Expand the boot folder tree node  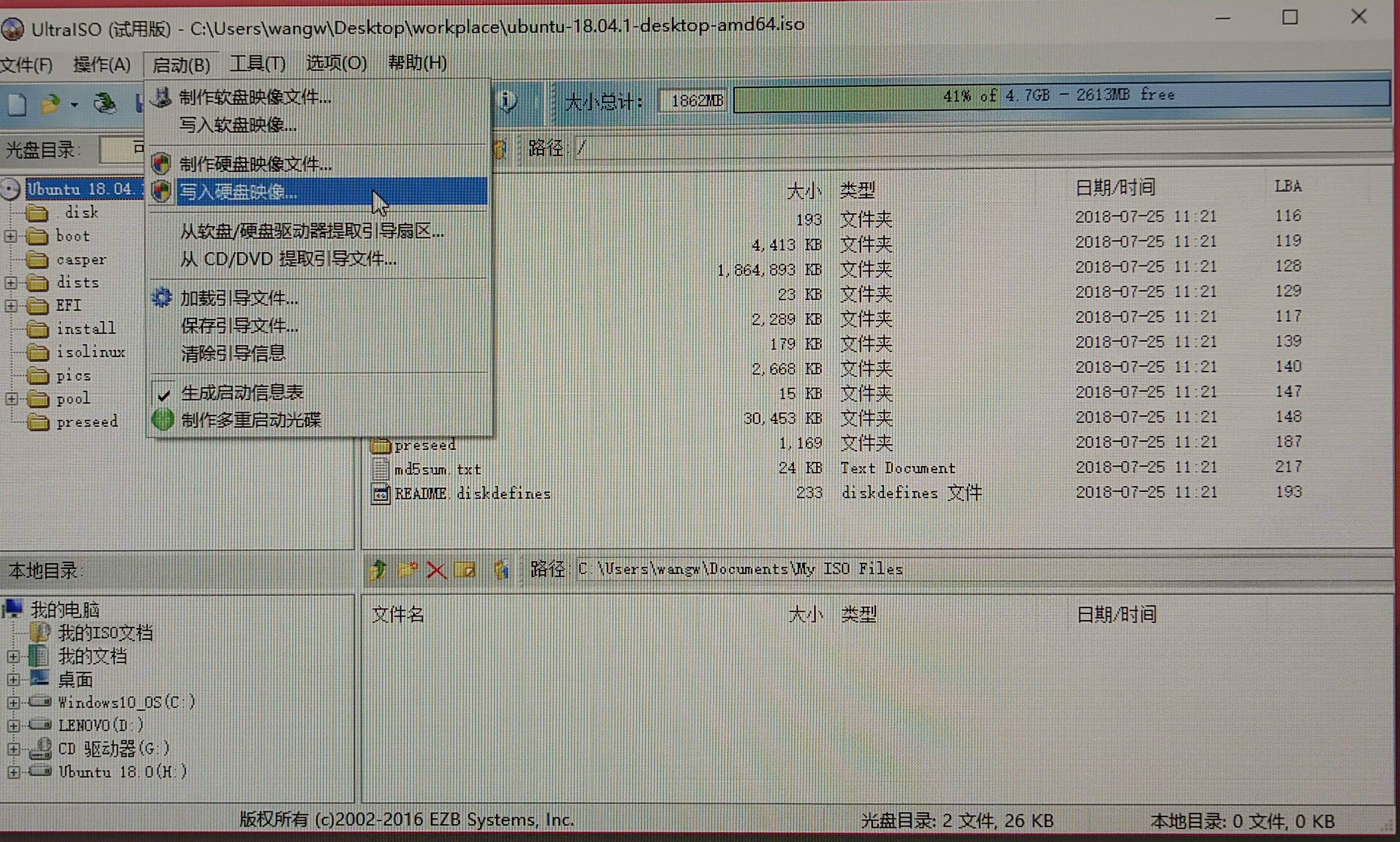click(11, 236)
